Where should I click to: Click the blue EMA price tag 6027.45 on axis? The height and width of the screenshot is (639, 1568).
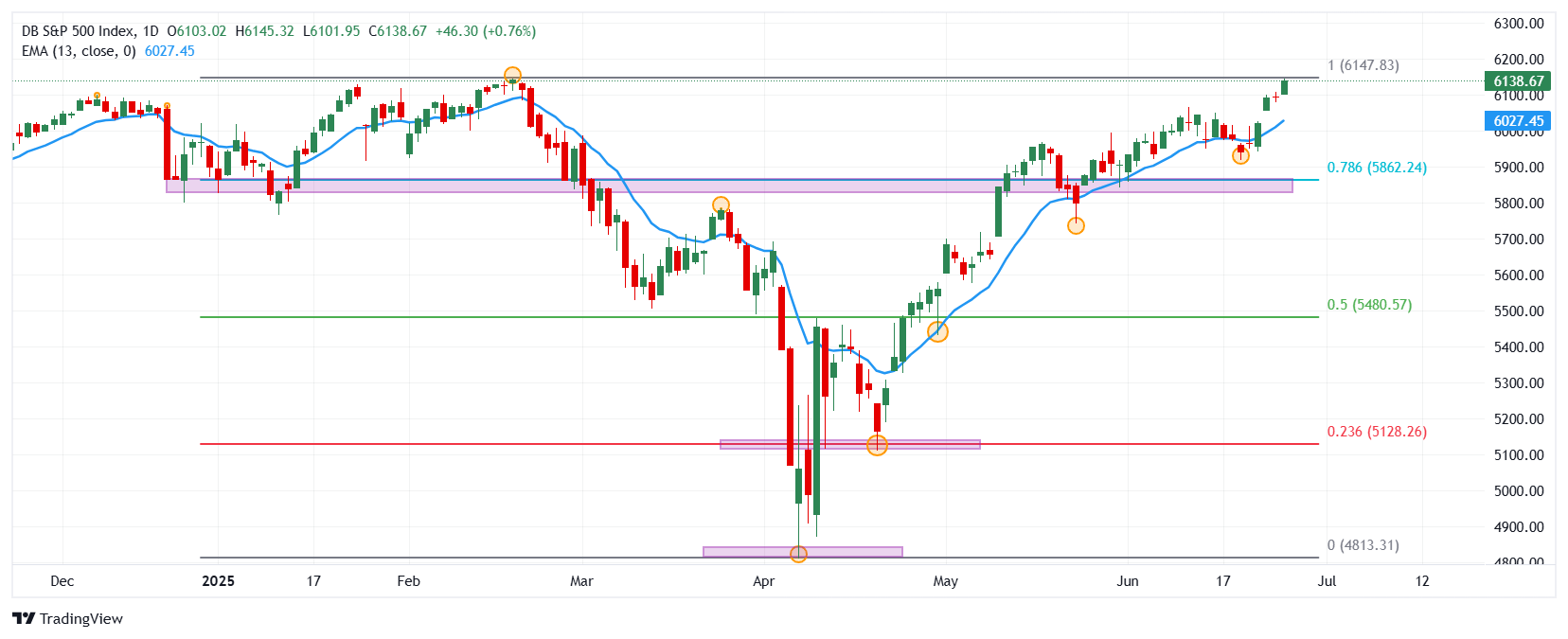click(x=1519, y=120)
